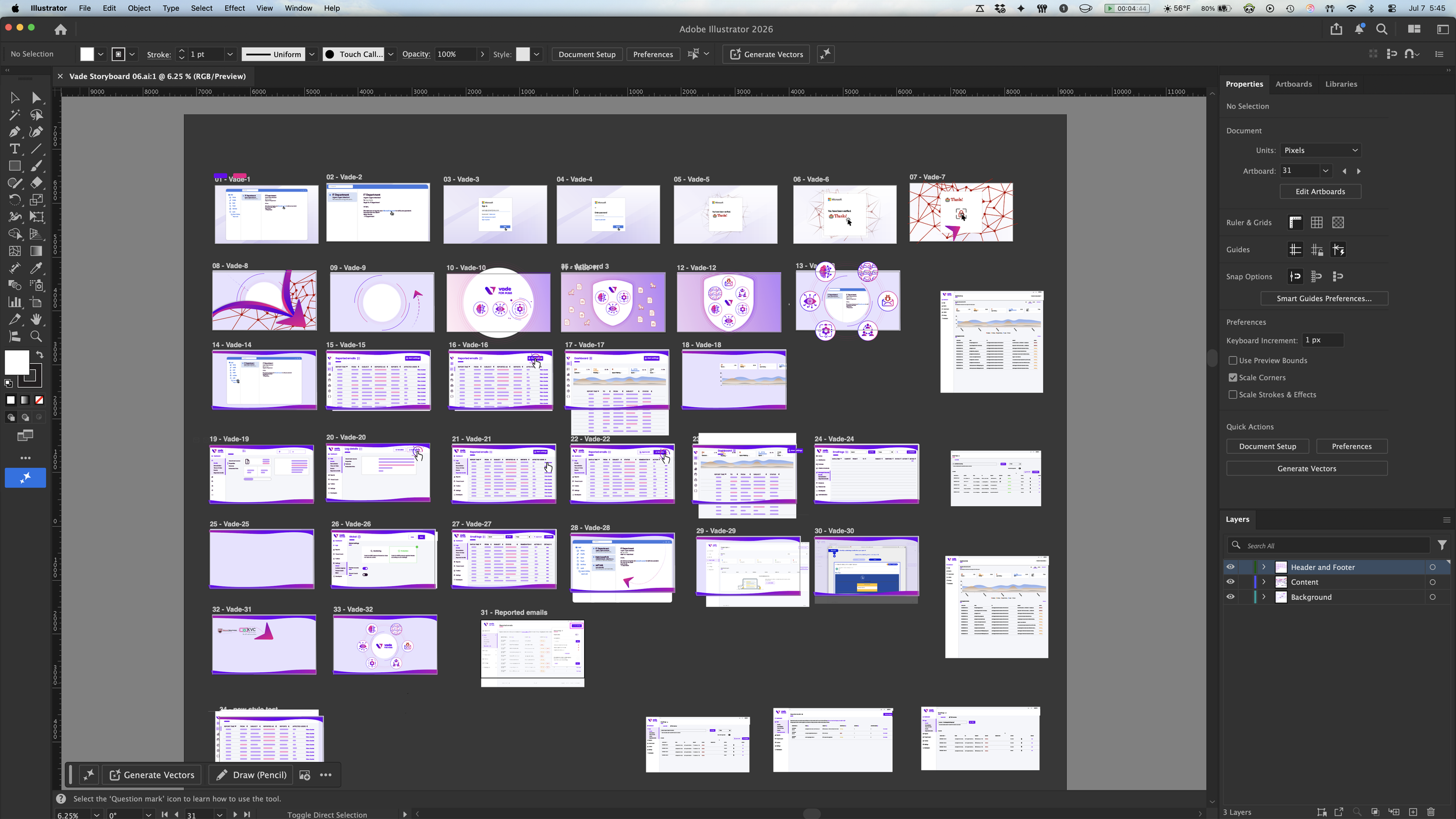Uncheck Scale Corners checkbox
This screenshot has width=1456, height=819.
1233,377
